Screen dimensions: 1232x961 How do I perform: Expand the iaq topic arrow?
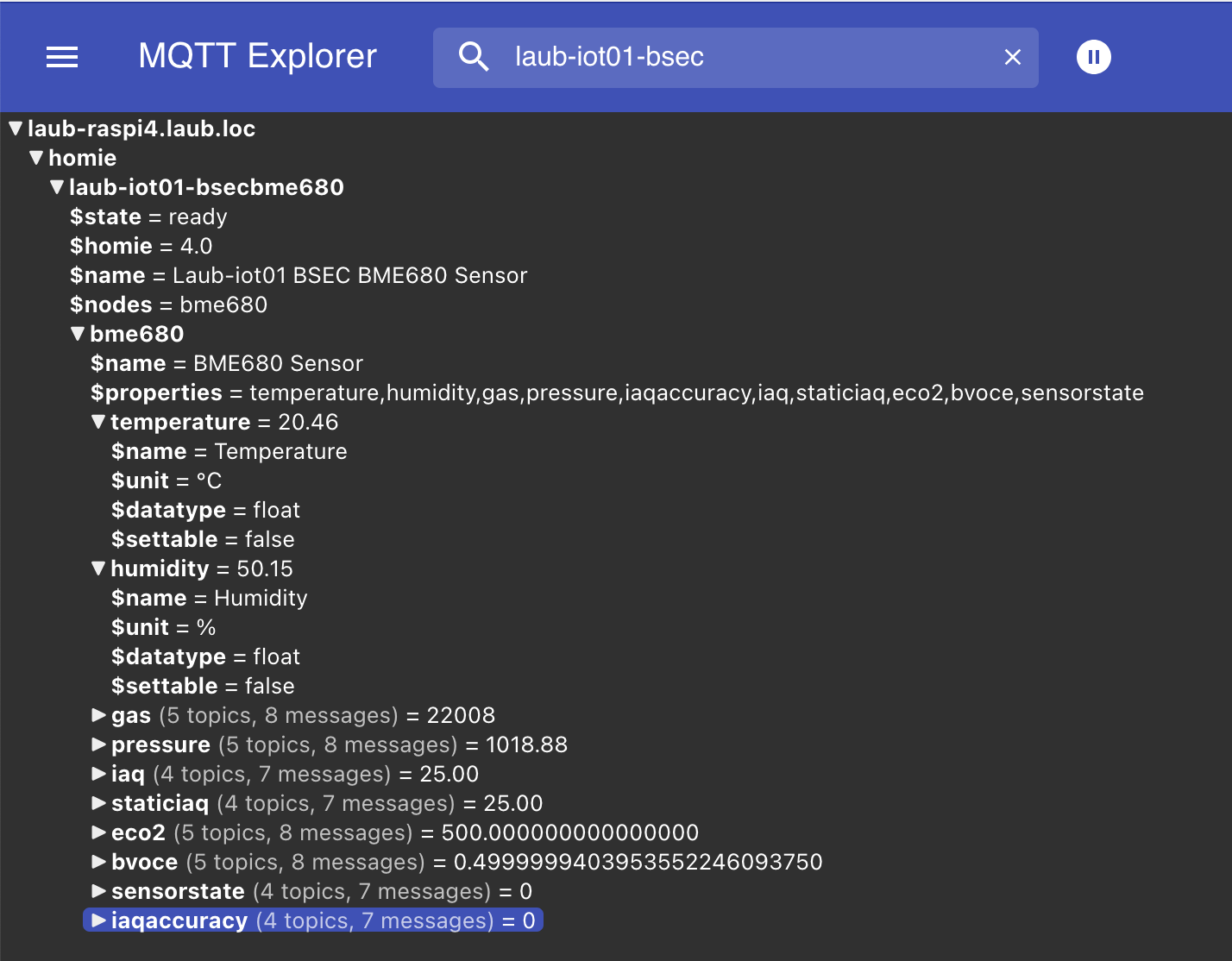tap(99, 774)
